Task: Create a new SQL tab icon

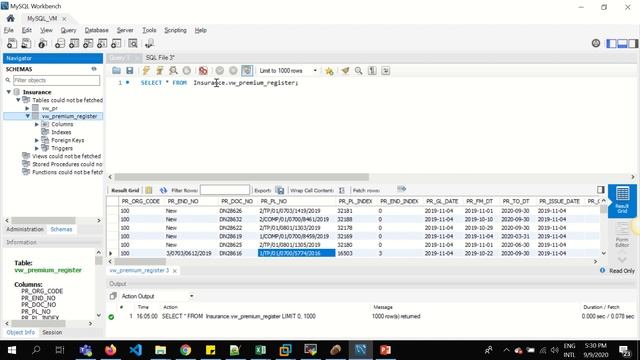Action: [12, 43]
